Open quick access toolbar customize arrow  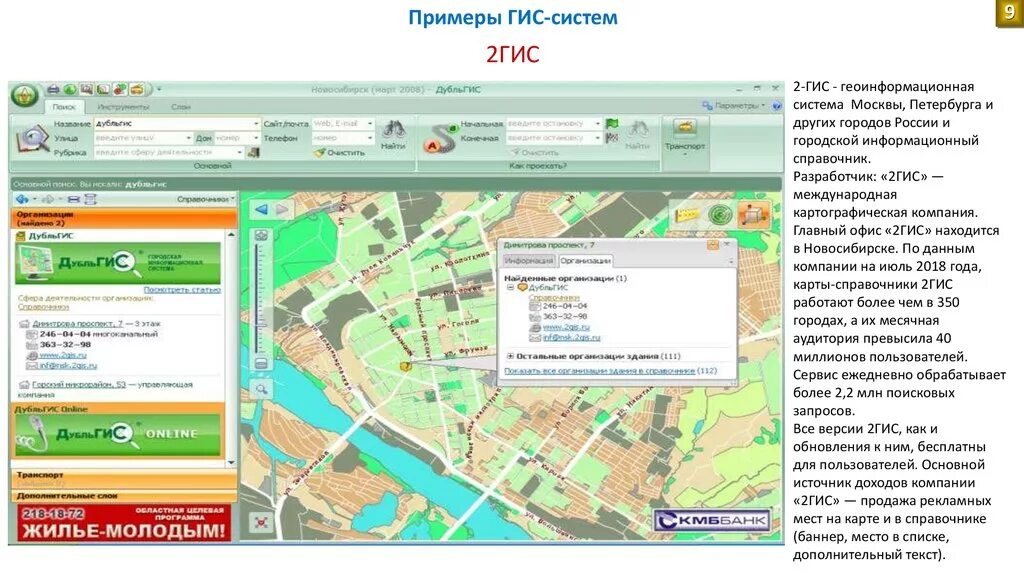coord(159,89)
